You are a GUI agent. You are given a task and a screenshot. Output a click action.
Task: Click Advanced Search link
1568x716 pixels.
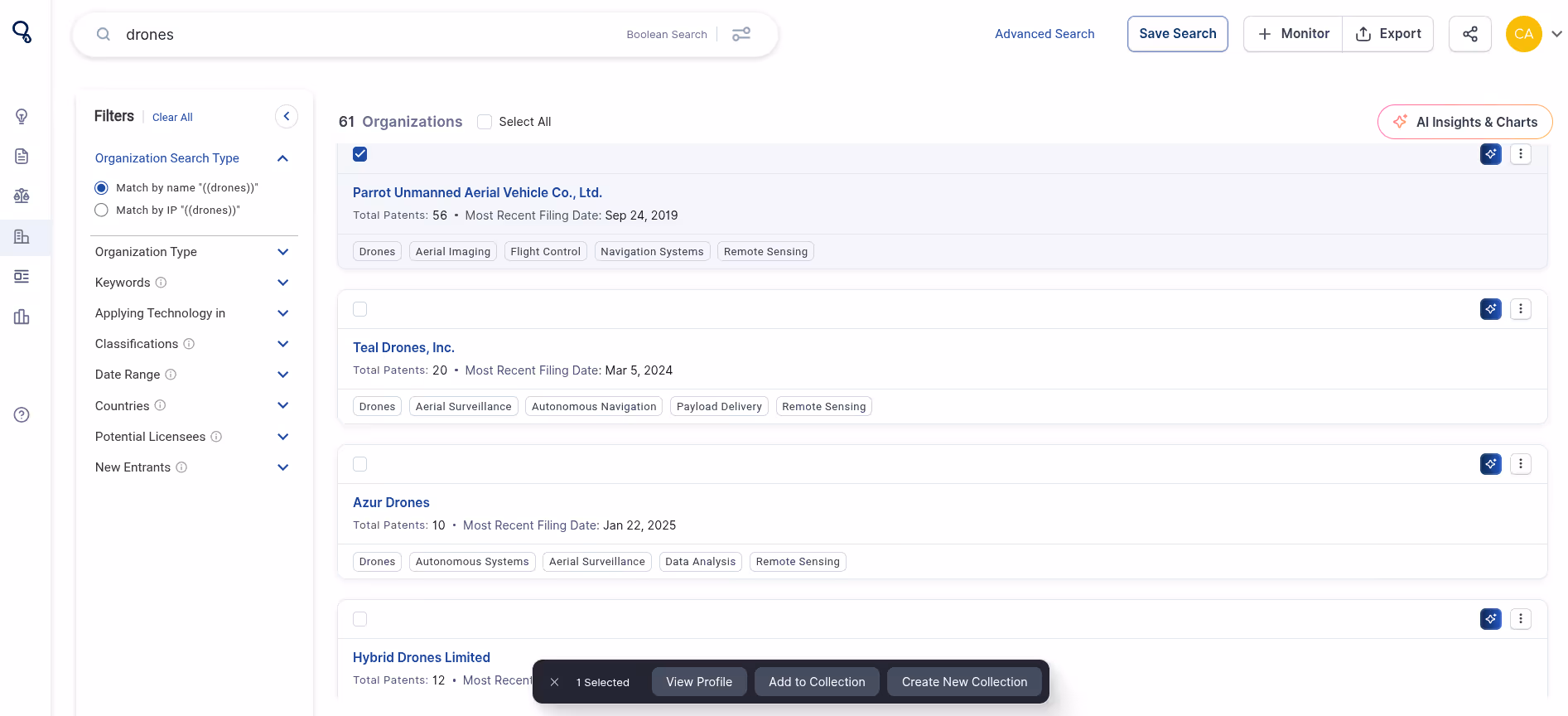coord(1045,34)
